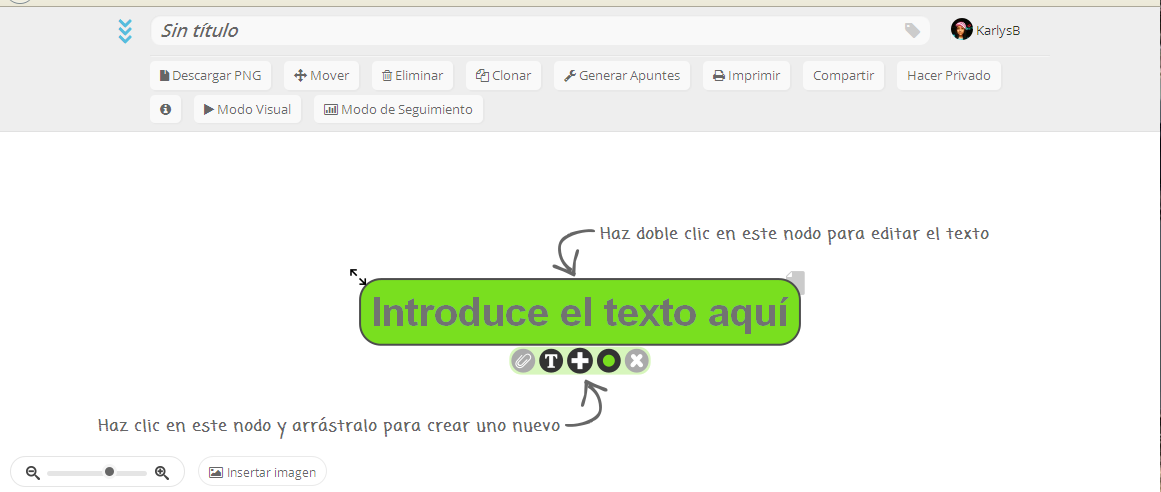
Task: Zoom in with plus magnifier icon
Action: [162, 473]
